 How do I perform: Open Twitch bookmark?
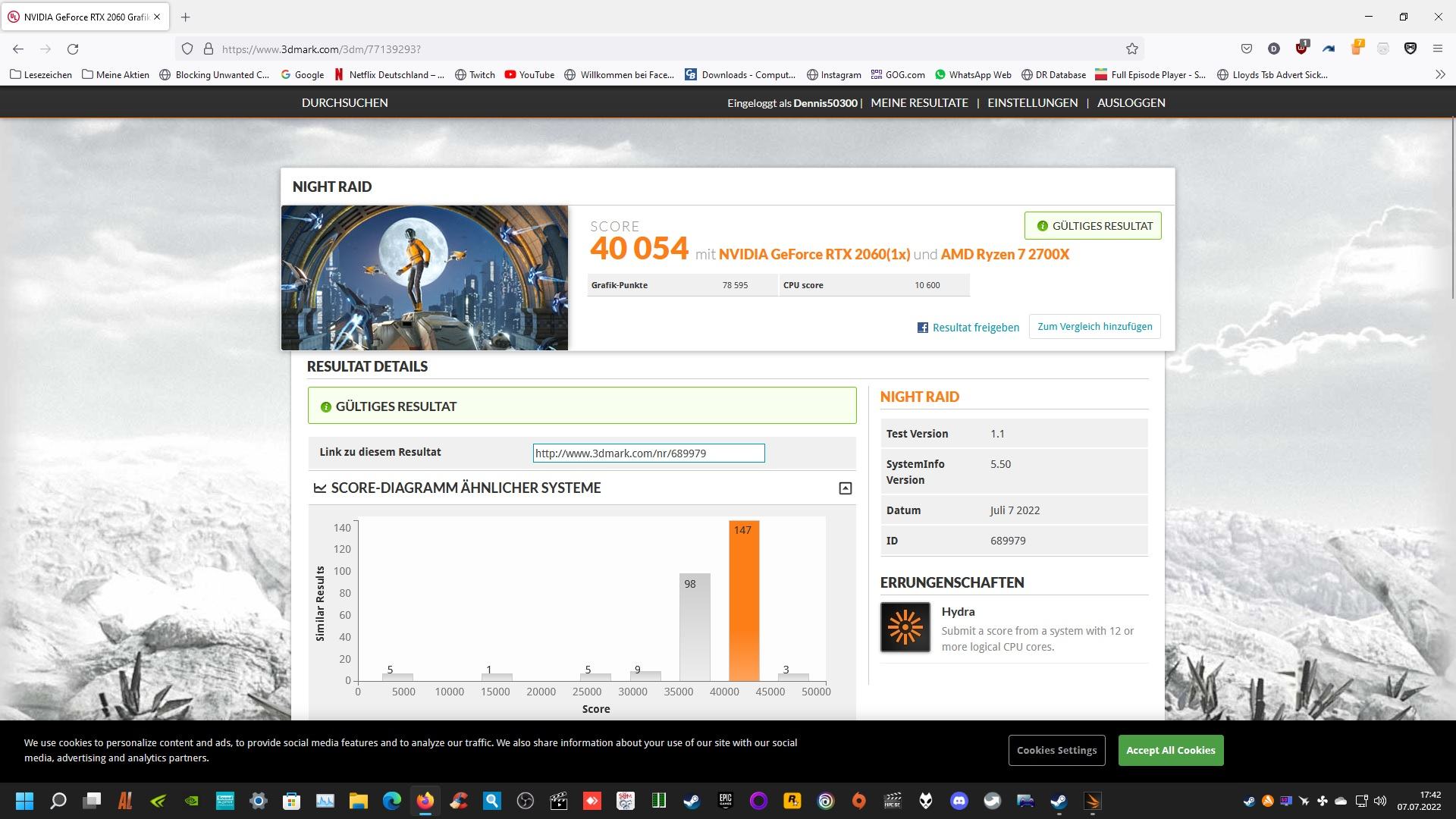pyautogui.click(x=475, y=74)
